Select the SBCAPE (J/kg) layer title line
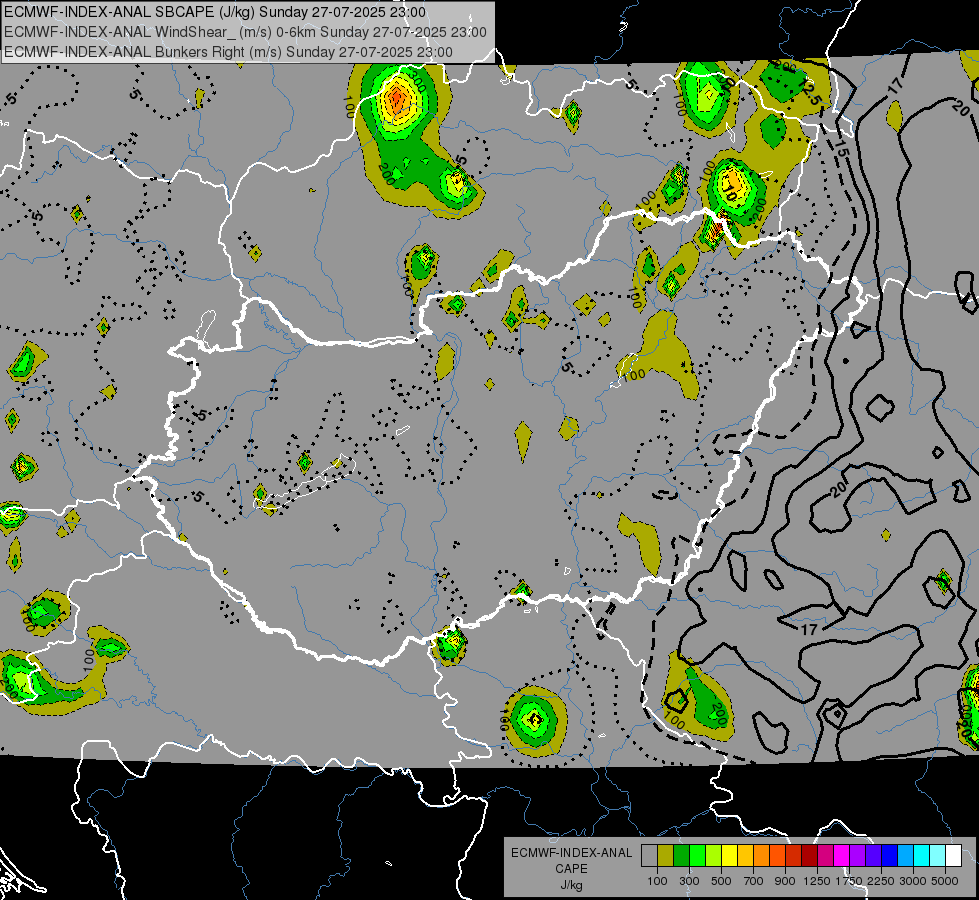Screen dimensions: 979x900 tap(215, 12)
